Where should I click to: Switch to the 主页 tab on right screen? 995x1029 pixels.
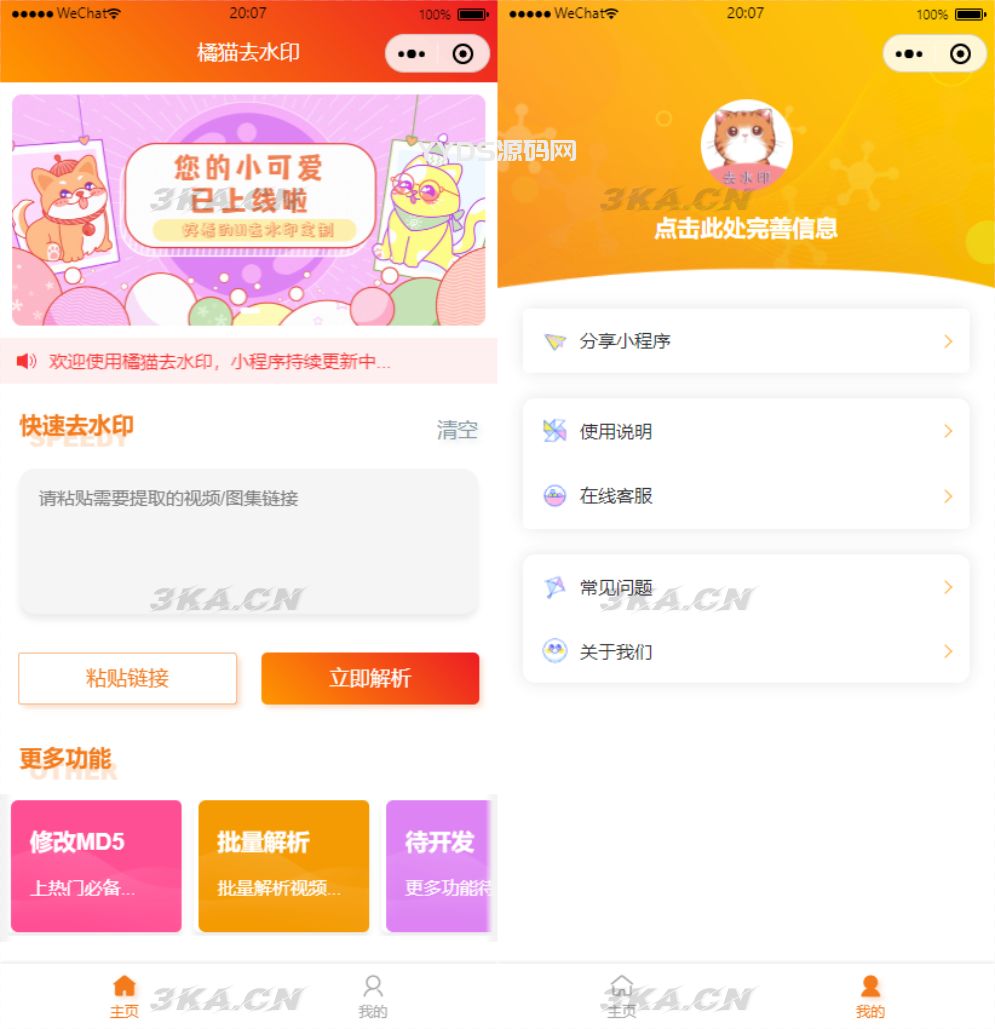tap(622, 997)
